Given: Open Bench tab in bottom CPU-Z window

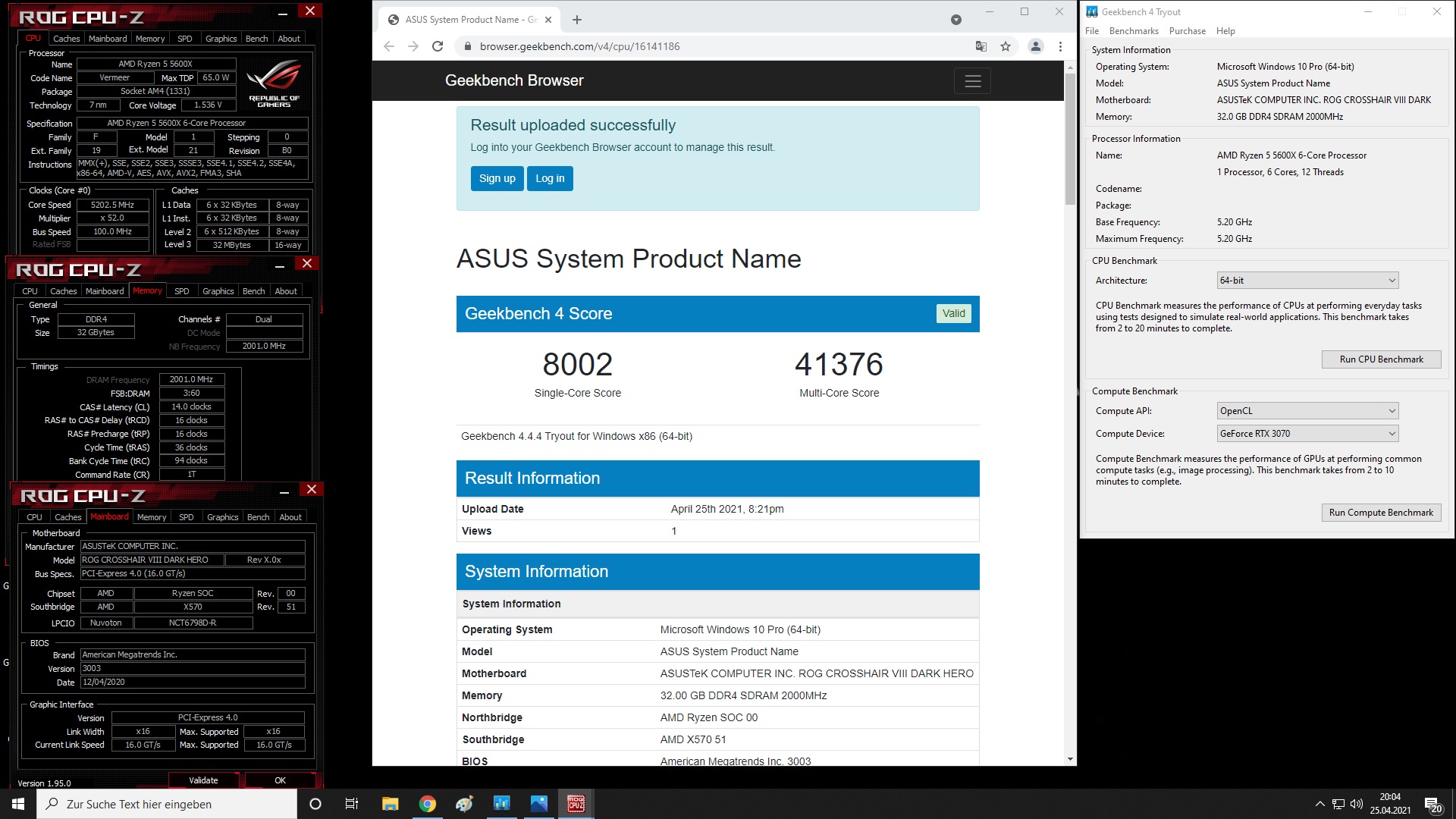Looking at the screenshot, I should click(x=259, y=517).
